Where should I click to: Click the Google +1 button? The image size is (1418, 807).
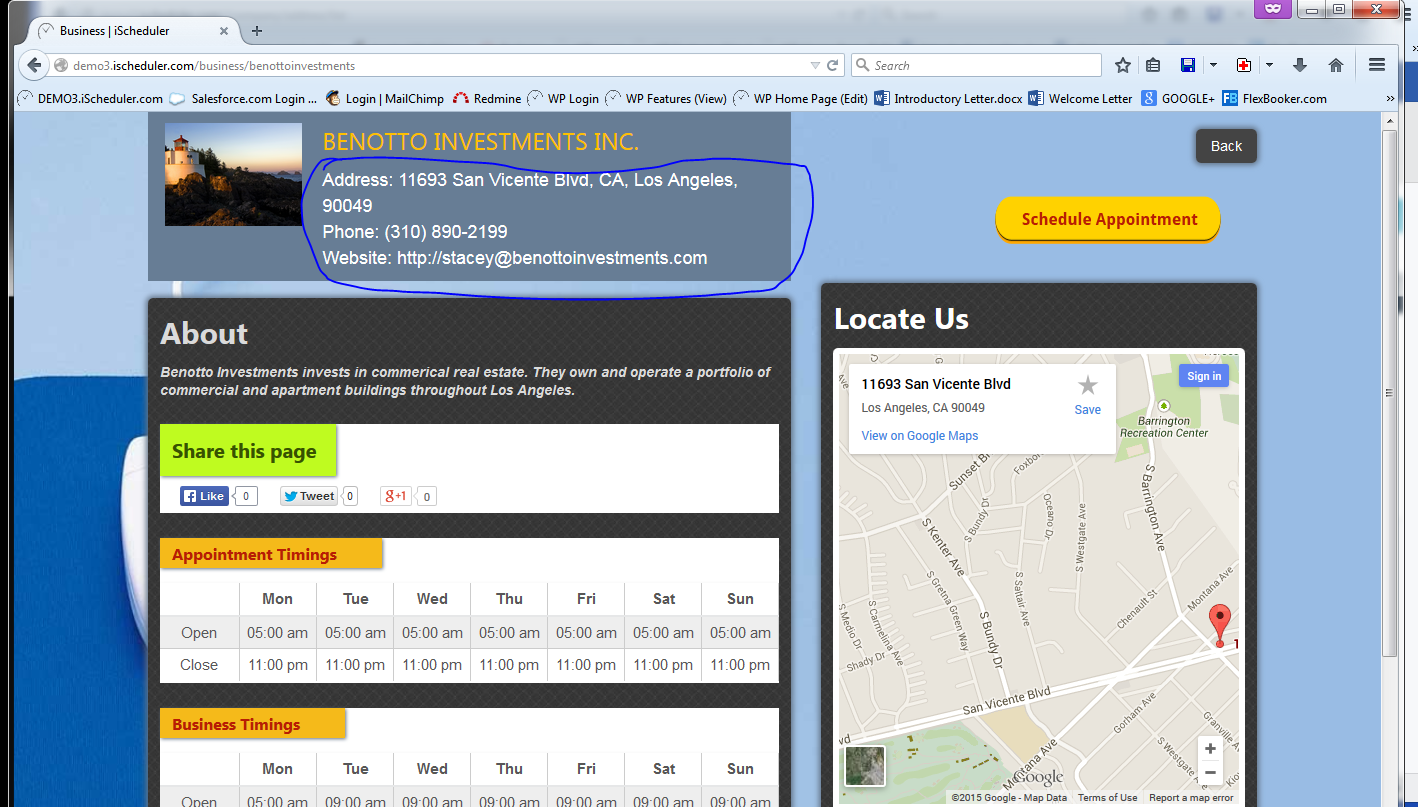(396, 496)
